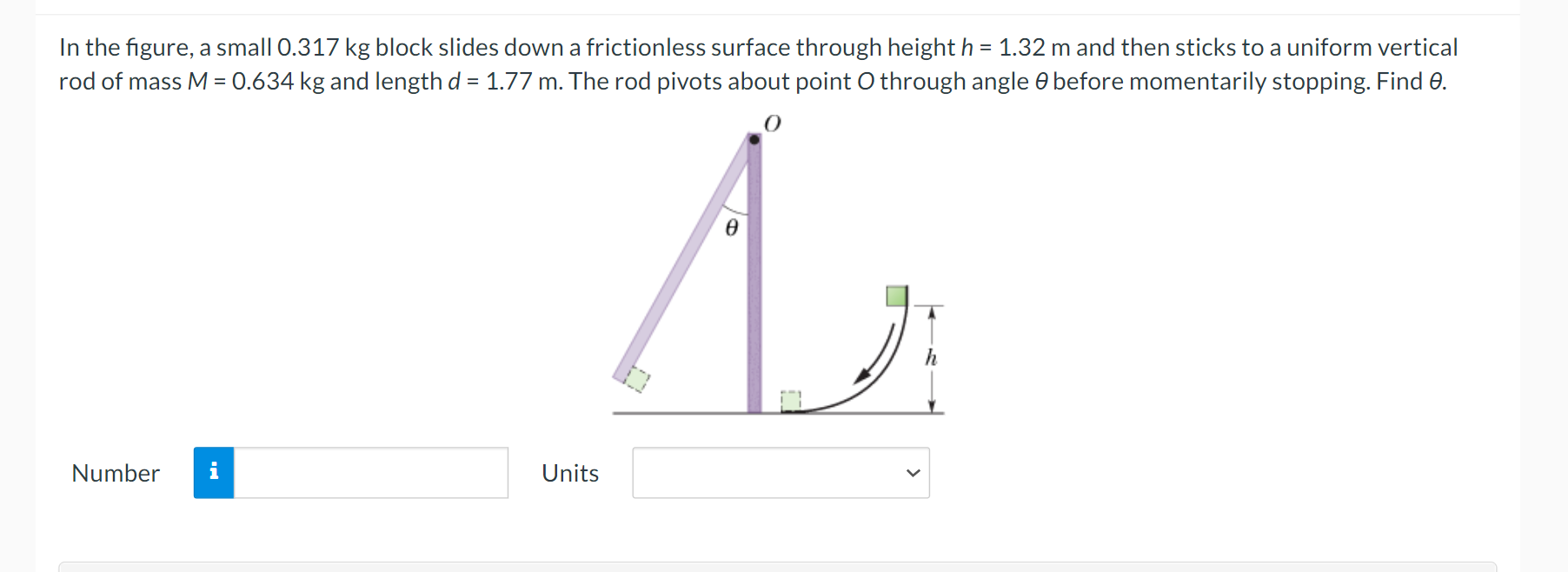Viewport: 1568px width, 572px height.
Task: Select the information 'i' badge on the answer field
Action: point(214,472)
